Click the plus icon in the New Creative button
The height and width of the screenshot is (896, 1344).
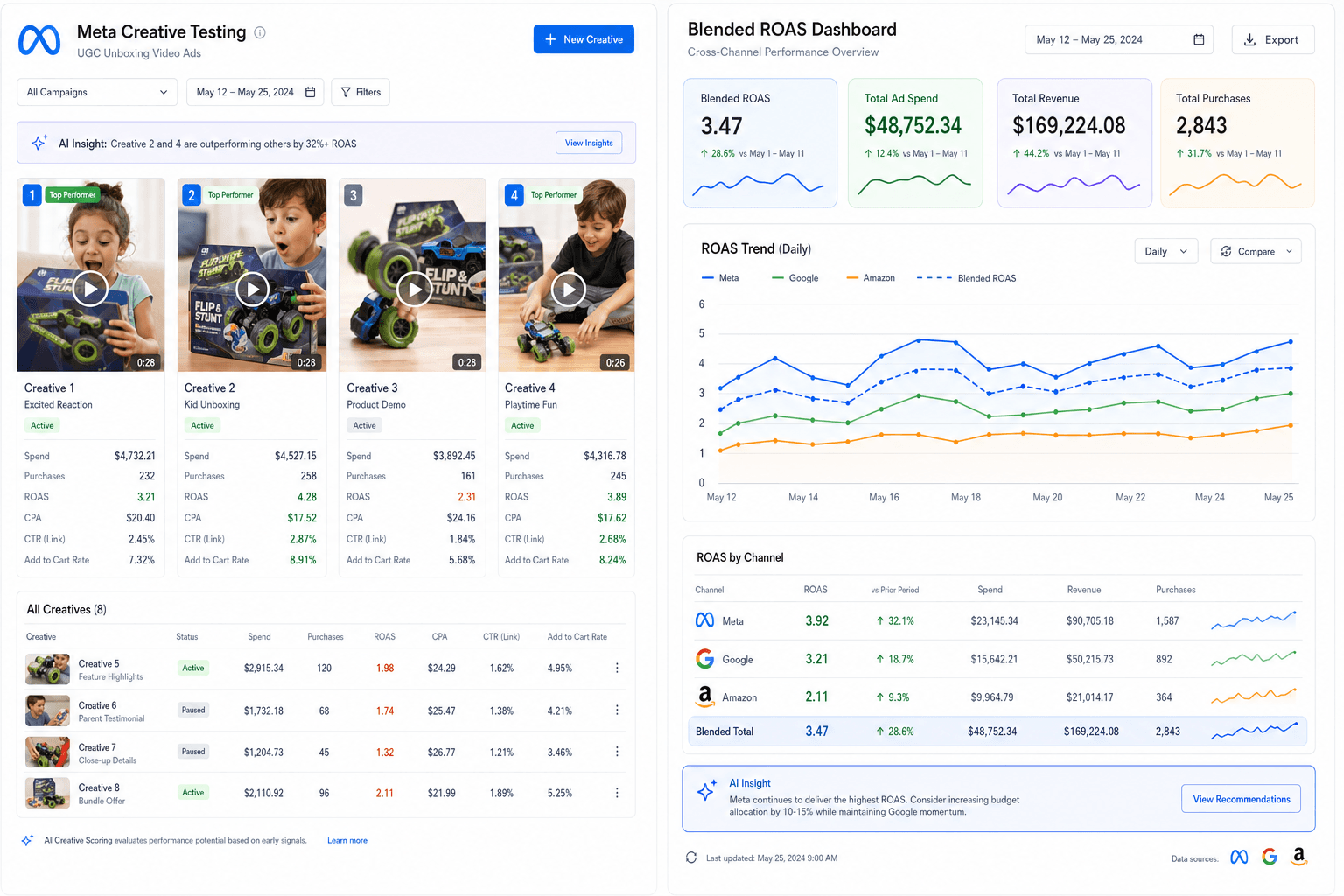pyautogui.click(x=550, y=39)
